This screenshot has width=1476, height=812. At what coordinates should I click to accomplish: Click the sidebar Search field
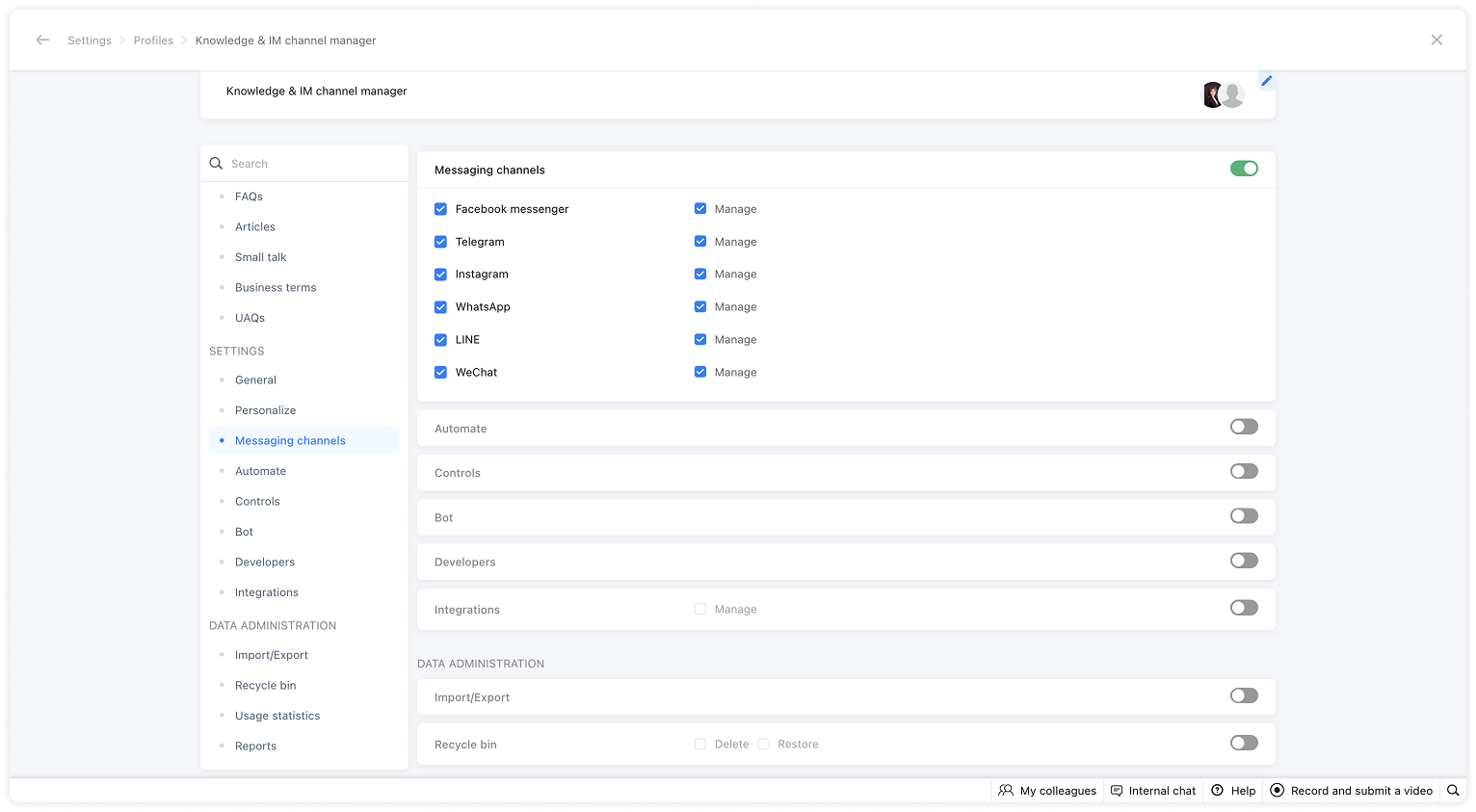point(308,164)
